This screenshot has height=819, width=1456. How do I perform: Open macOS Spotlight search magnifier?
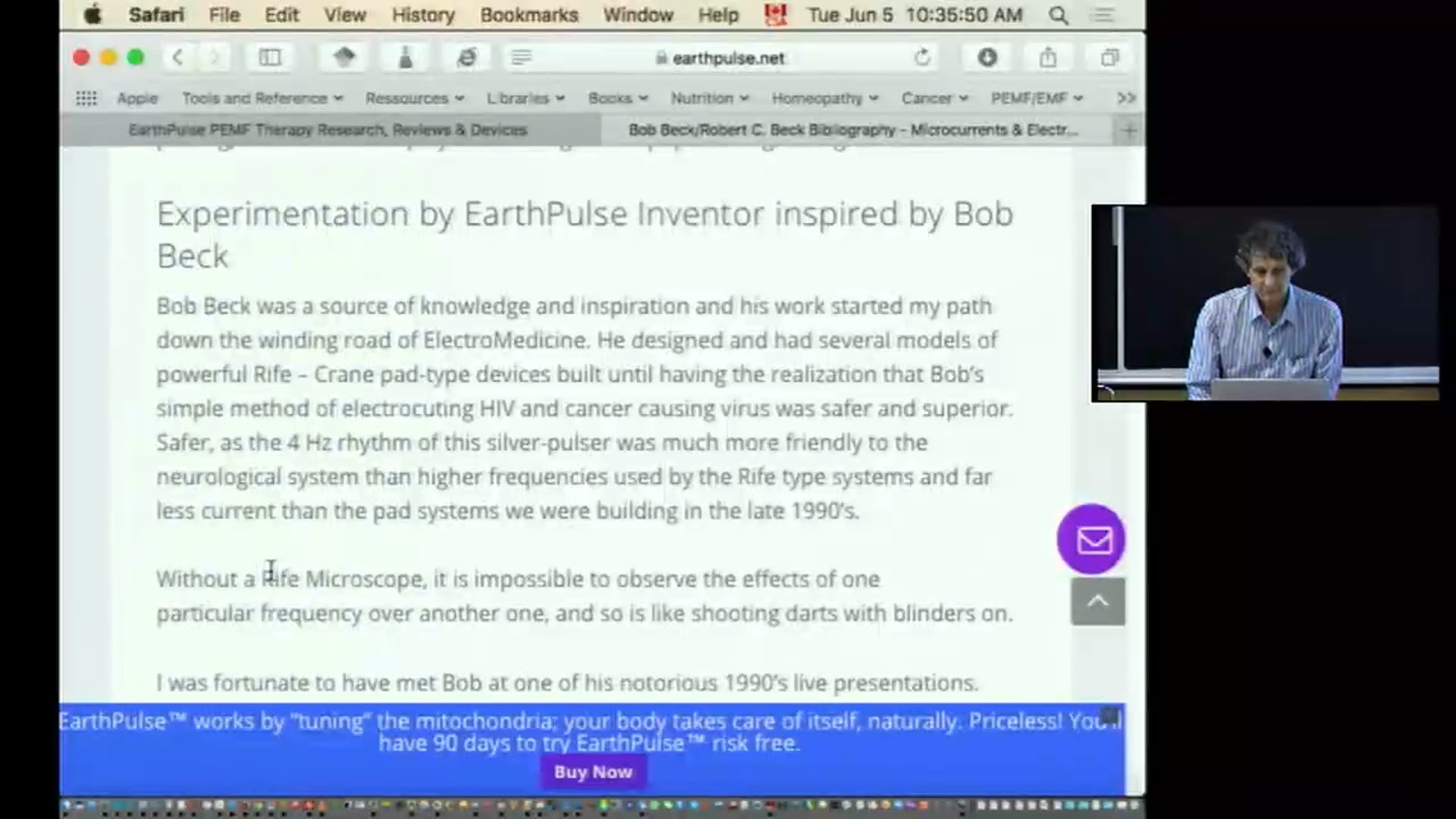1059,15
